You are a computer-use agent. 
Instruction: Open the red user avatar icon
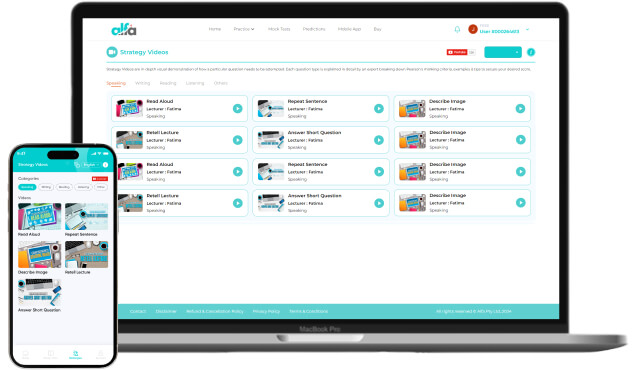pyautogui.click(x=472, y=29)
